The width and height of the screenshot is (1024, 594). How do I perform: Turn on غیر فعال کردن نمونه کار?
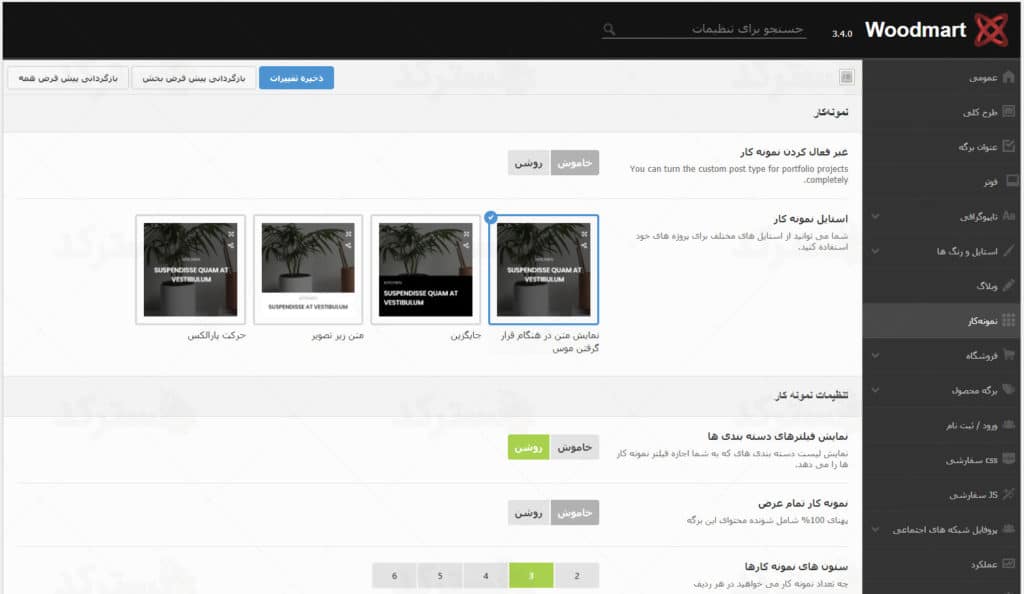point(529,163)
